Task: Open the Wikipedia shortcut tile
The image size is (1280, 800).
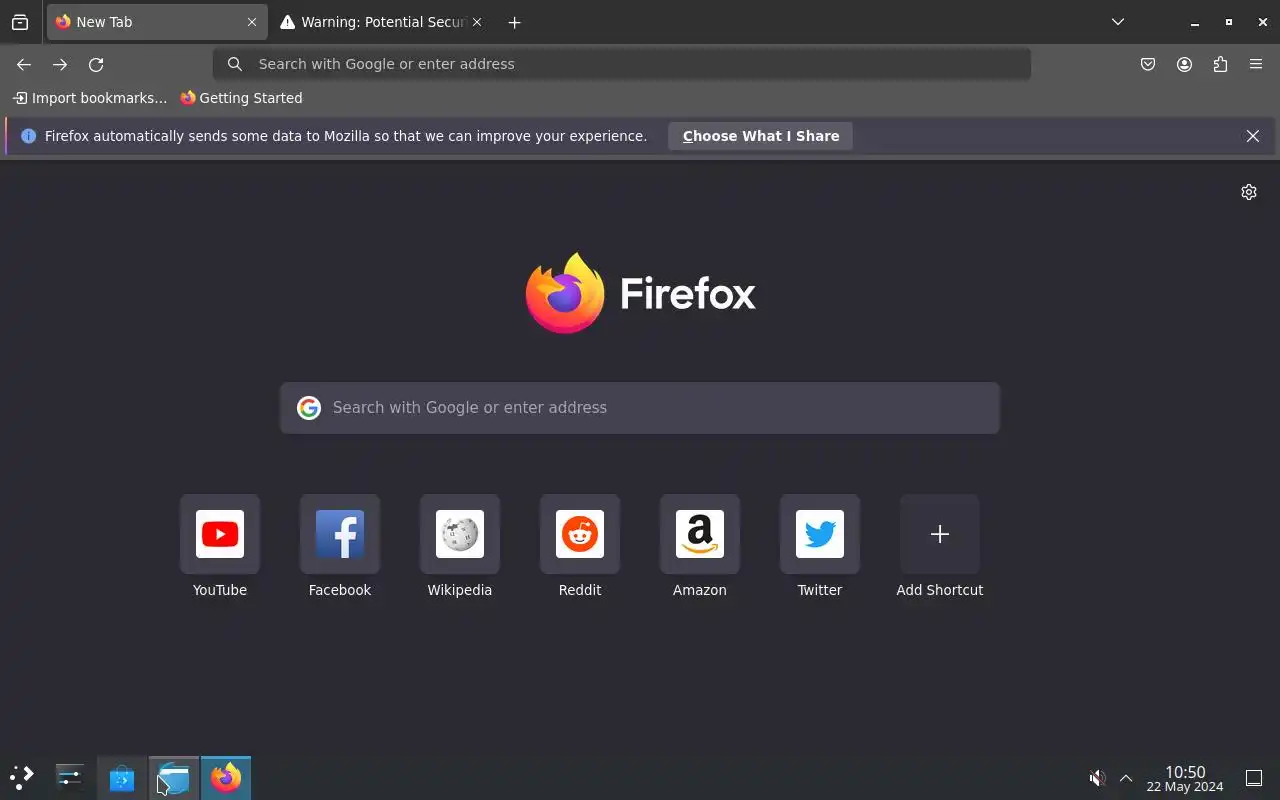Action: [x=460, y=534]
